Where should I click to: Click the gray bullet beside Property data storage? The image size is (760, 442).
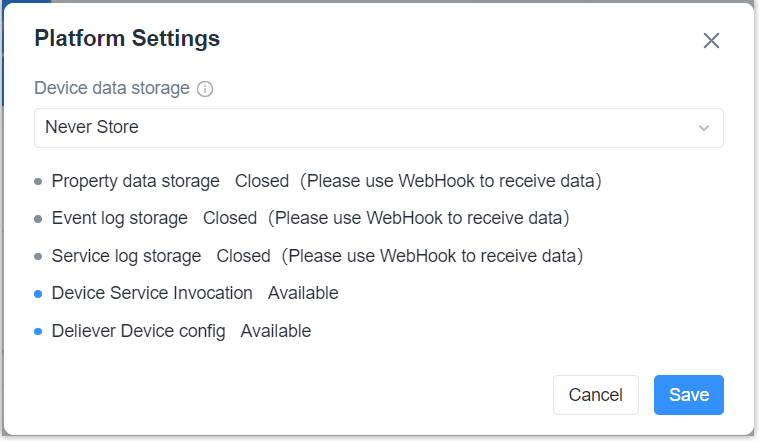coord(38,182)
